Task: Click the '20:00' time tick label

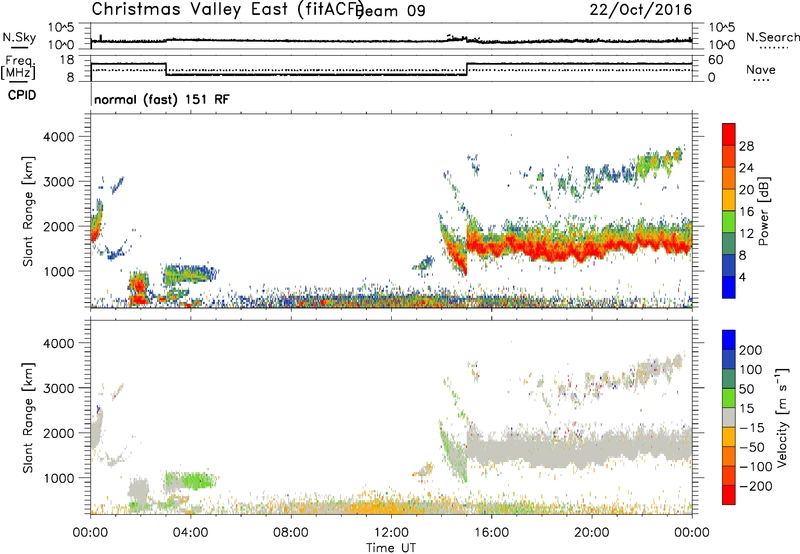Action: click(591, 533)
